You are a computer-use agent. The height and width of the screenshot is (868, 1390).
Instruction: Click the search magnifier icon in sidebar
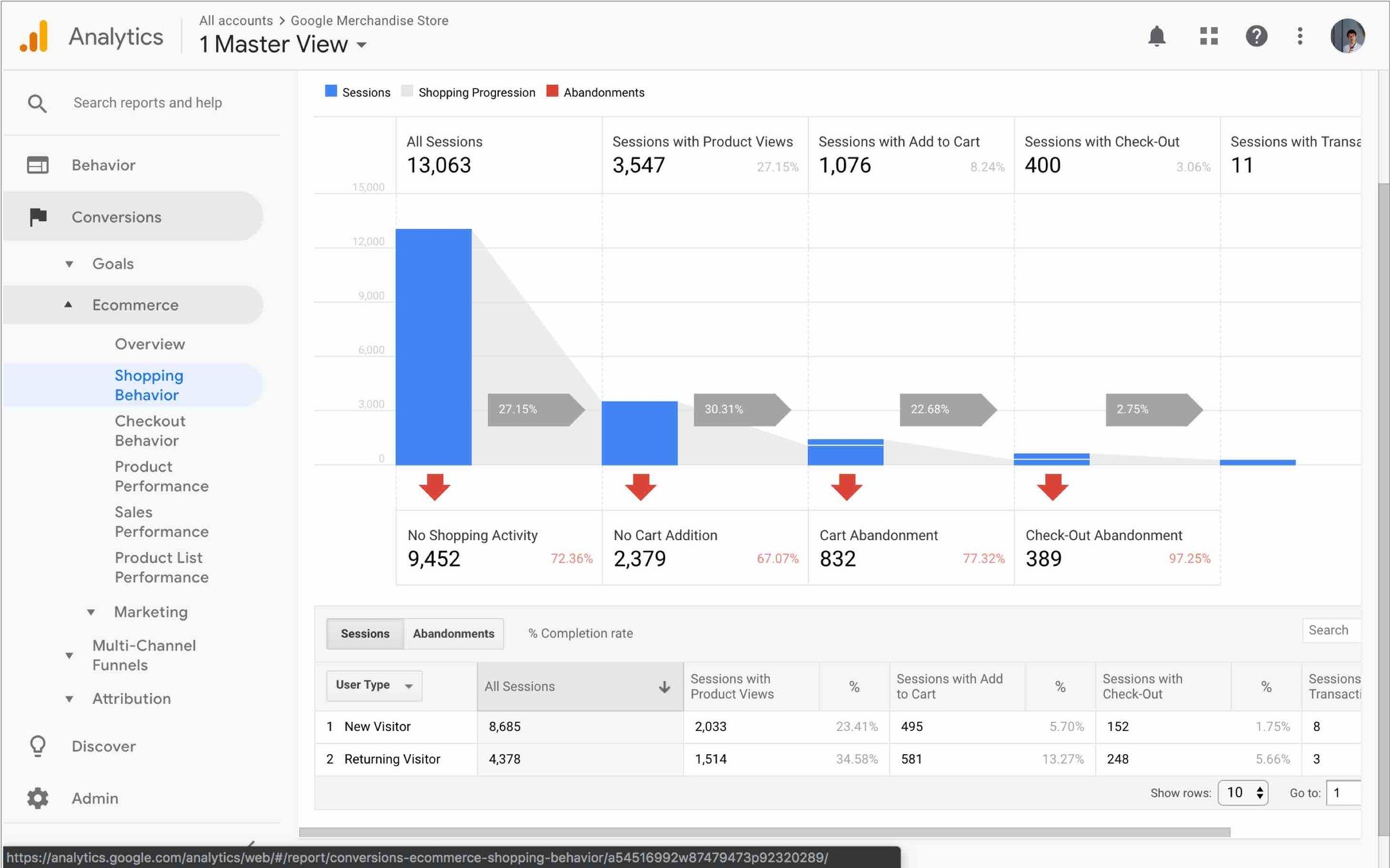pos(37,103)
